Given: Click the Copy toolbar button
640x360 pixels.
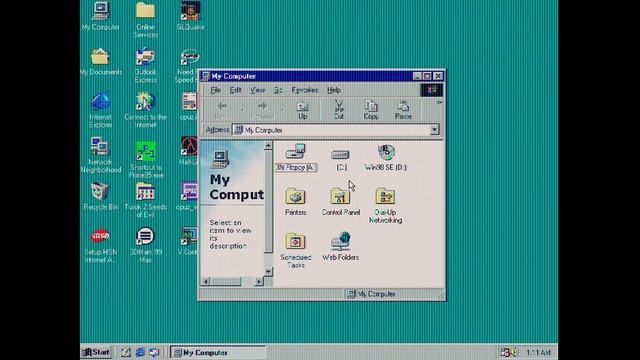Looking at the screenshot, I should tap(371, 110).
